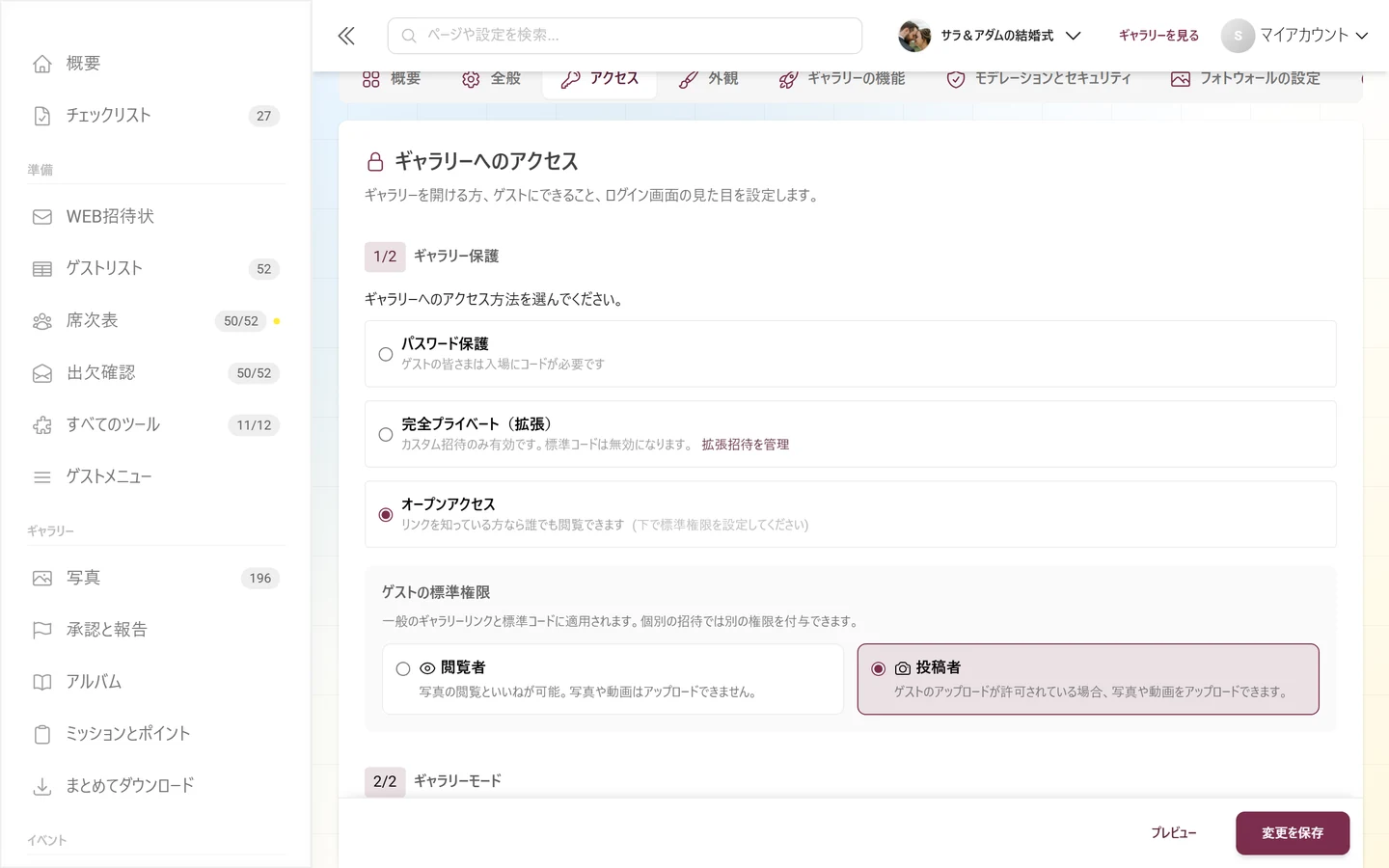
Task: Switch to the 全般 settings tab
Action: click(492, 79)
